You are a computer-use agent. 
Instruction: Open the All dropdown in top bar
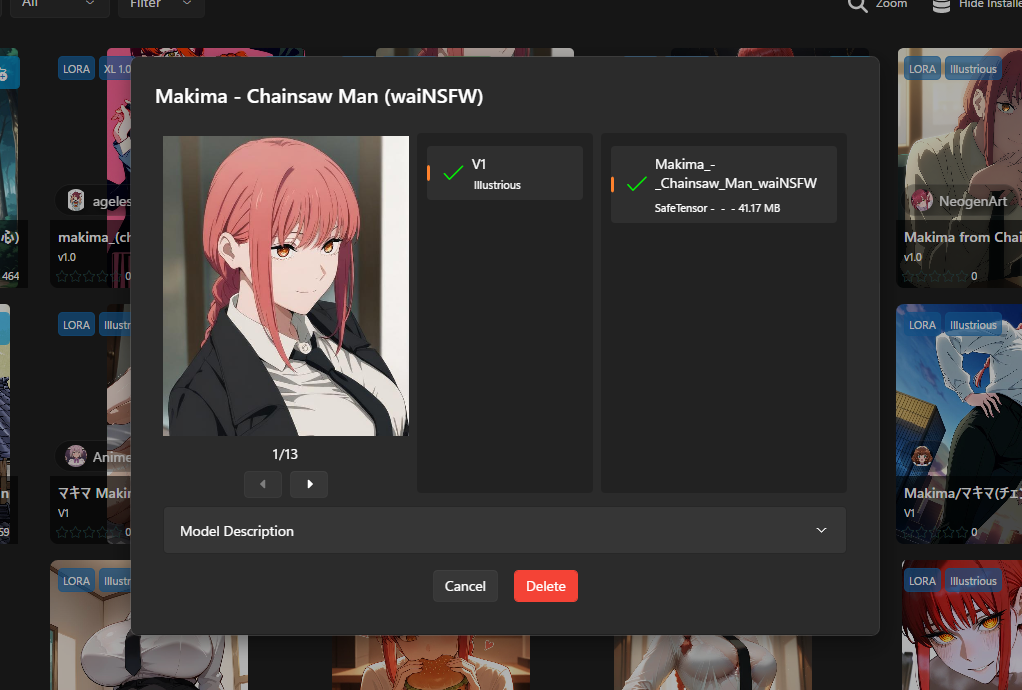coord(57,4)
